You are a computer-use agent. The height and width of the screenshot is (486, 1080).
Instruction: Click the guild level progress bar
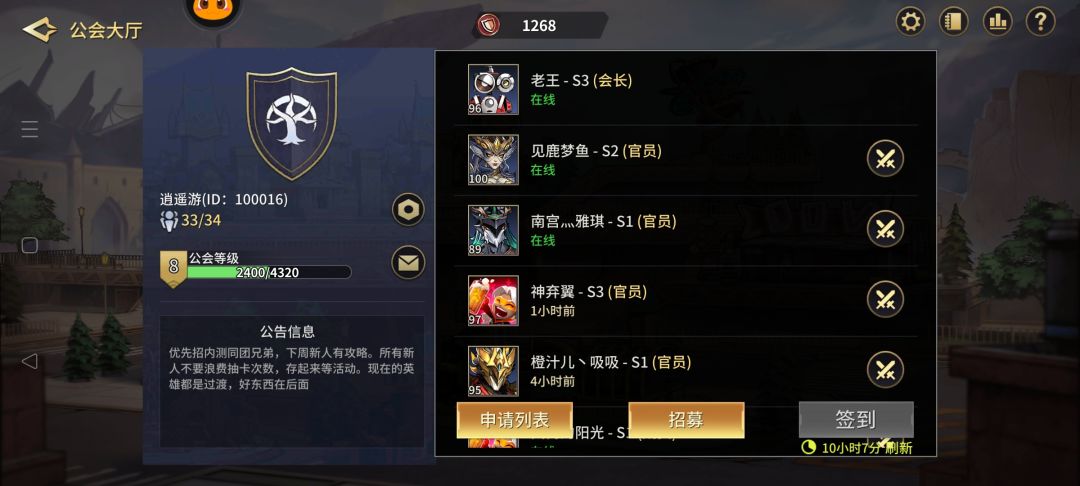pos(269,273)
